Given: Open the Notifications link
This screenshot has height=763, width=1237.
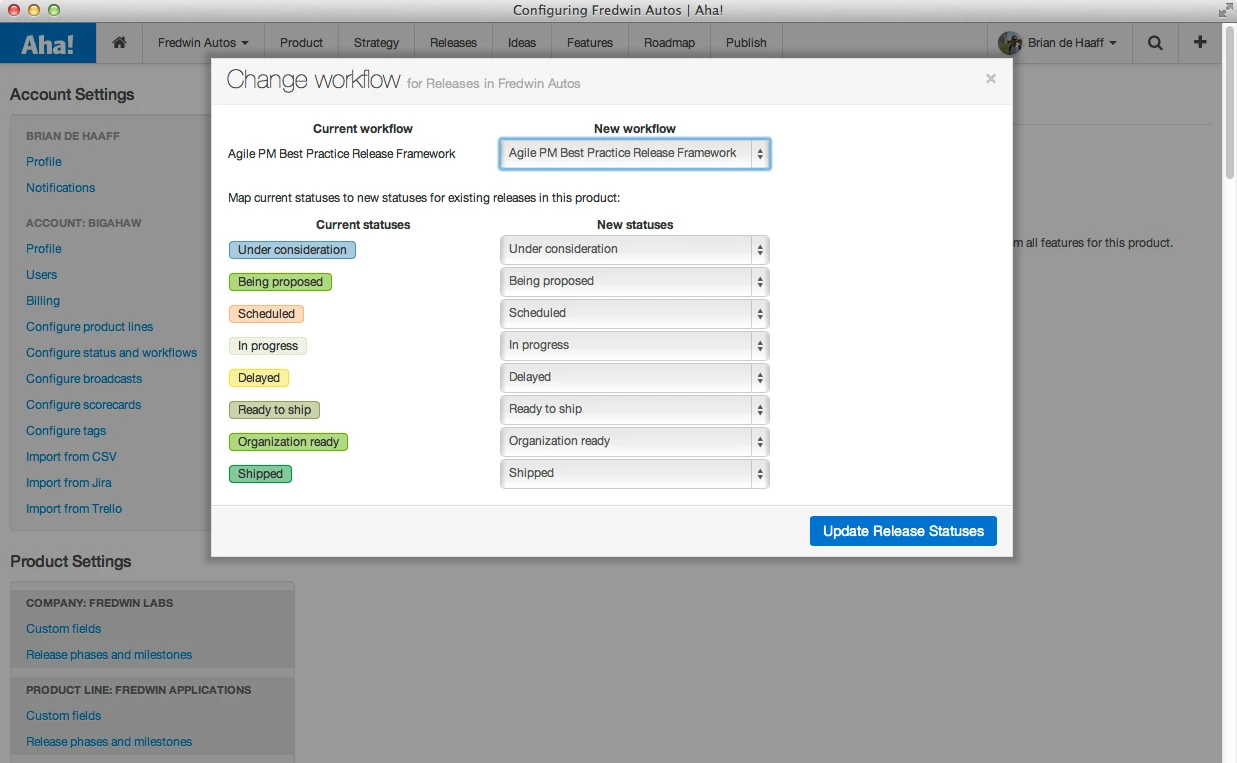Looking at the screenshot, I should tap(61, 187).
